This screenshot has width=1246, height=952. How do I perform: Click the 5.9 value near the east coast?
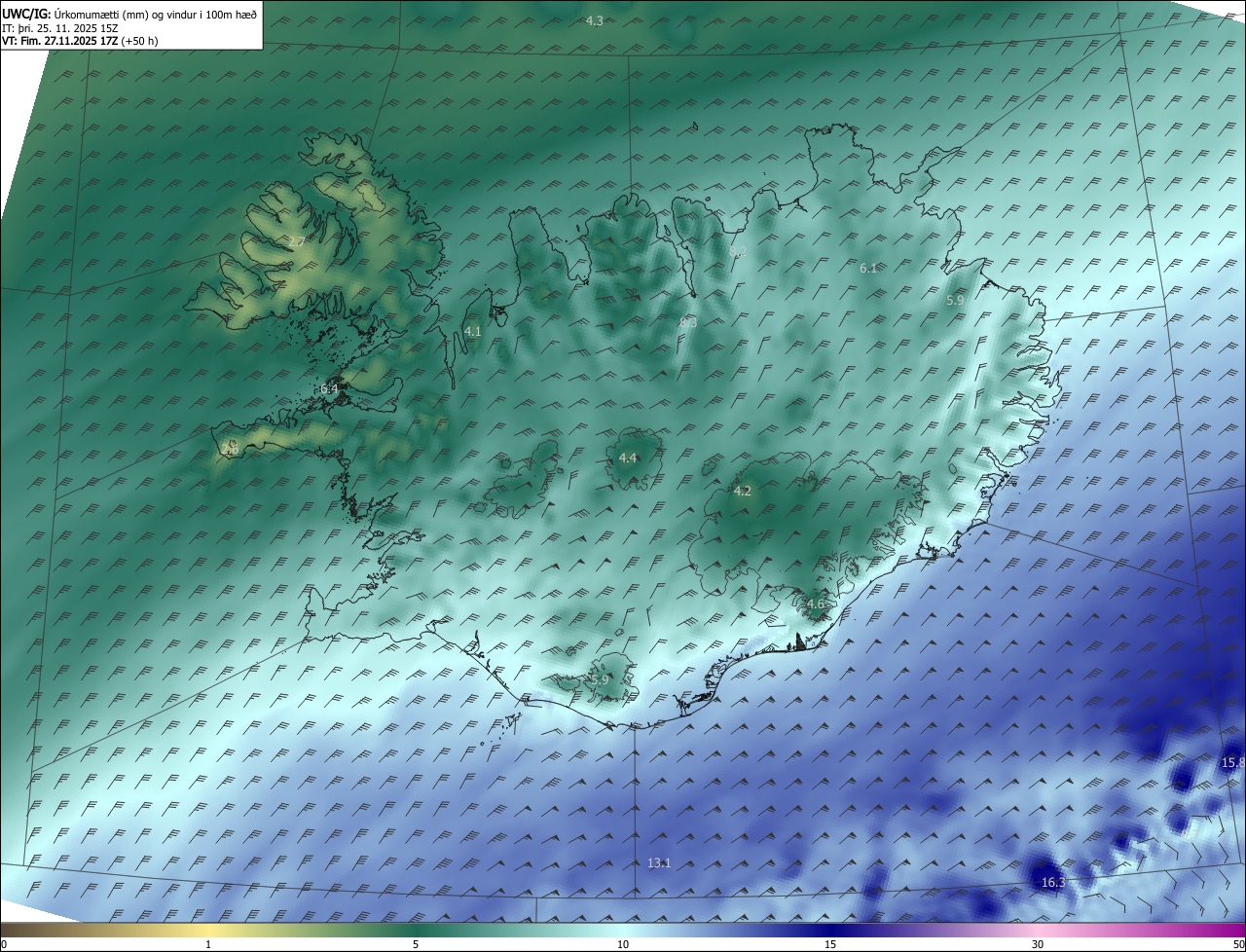tap(955, 301)
